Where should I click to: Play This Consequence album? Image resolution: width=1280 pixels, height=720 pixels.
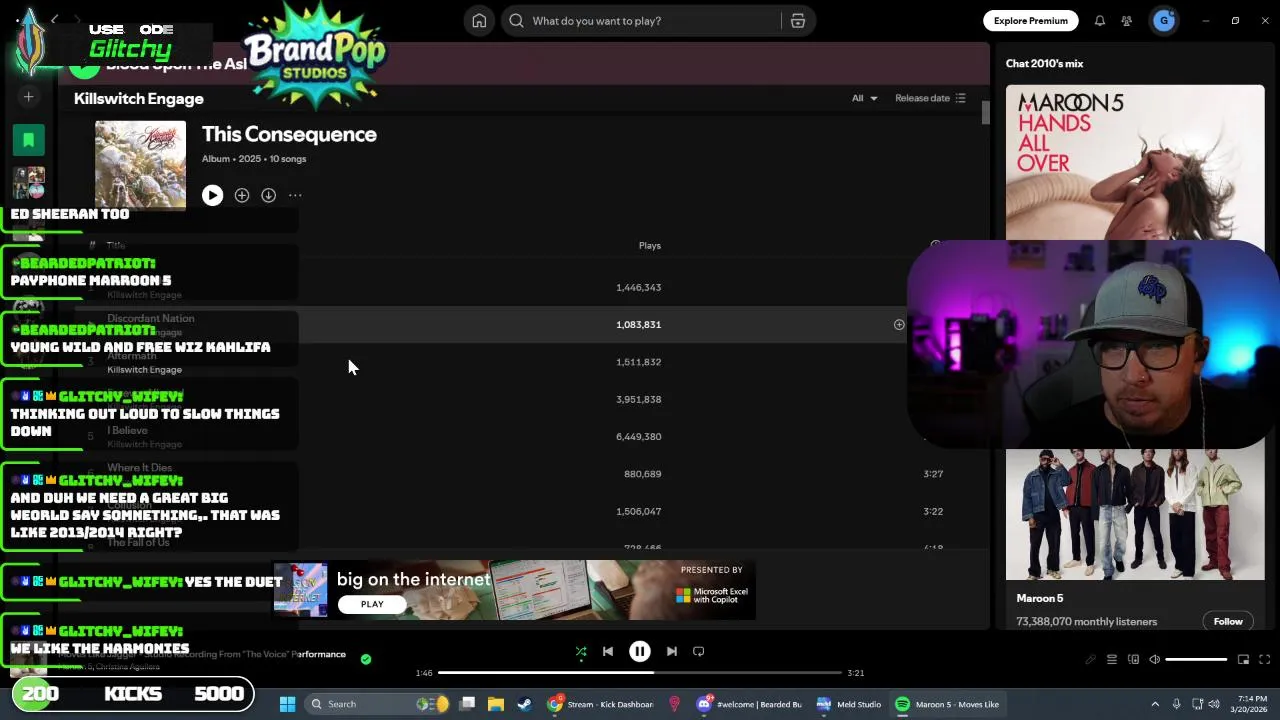pos(212,195)
